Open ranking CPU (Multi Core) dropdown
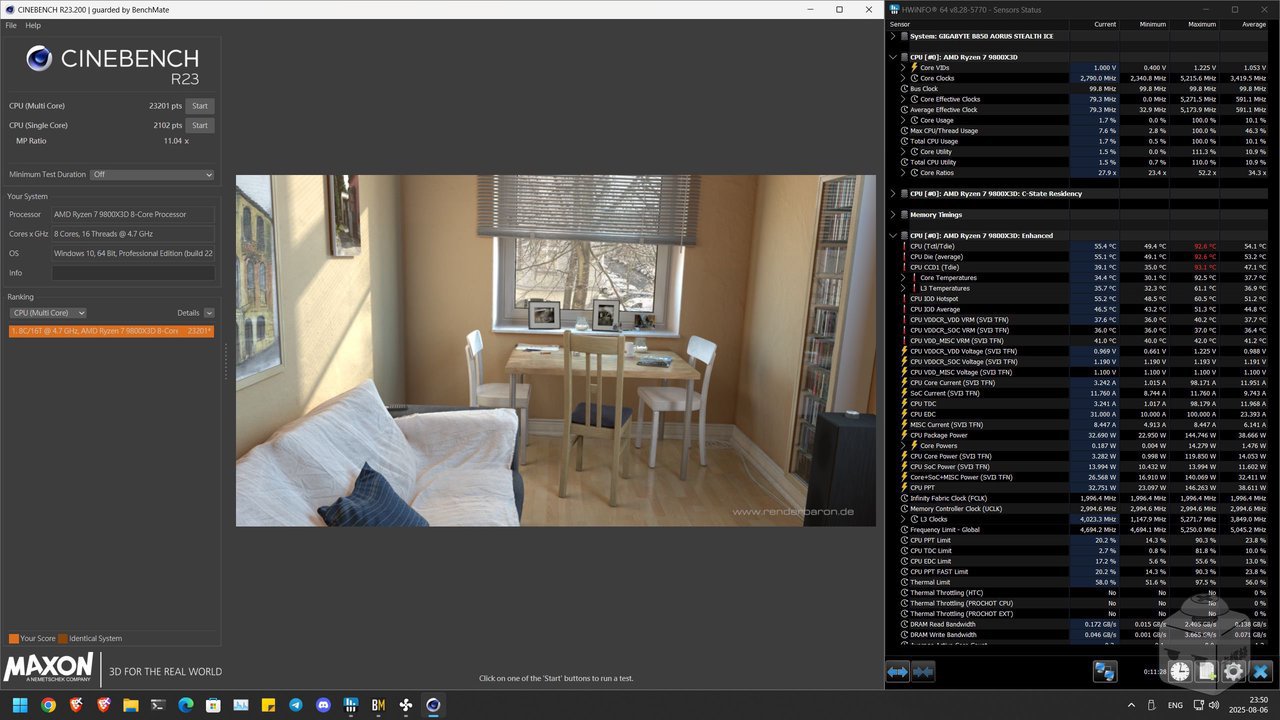The height and width of the screenshot is (720, 1280). (x=48, y=313)
